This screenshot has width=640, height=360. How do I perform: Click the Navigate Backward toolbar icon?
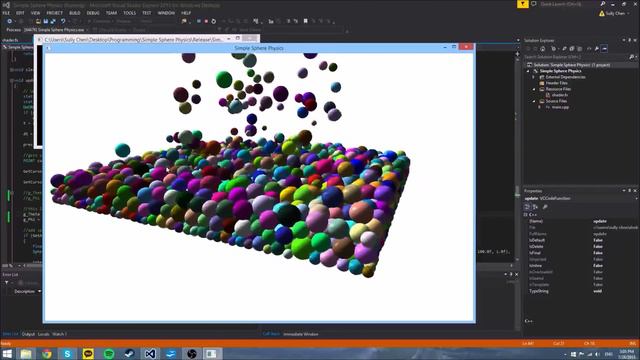tap(9, 21)
